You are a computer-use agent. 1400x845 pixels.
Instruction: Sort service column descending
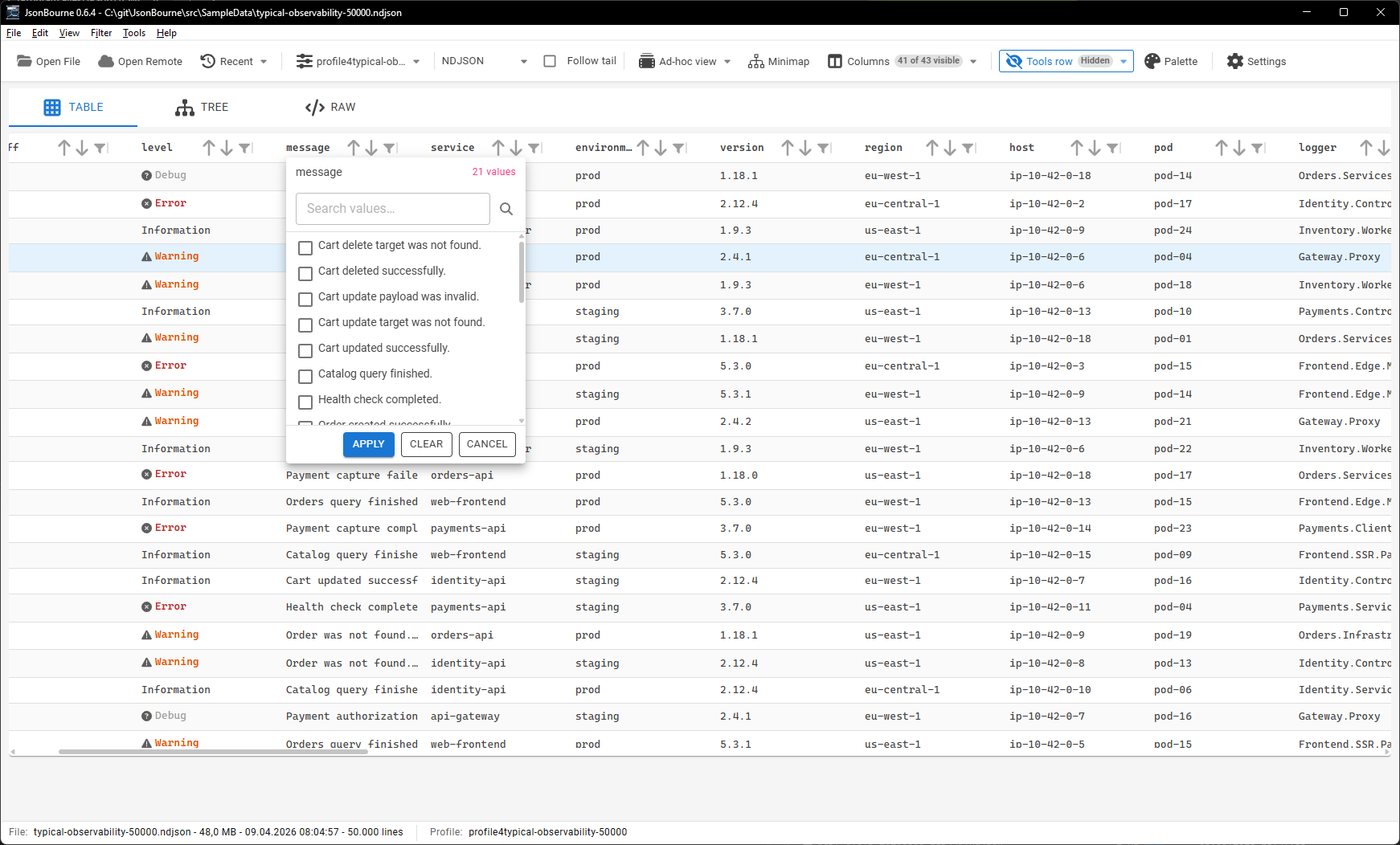(516, 148)
